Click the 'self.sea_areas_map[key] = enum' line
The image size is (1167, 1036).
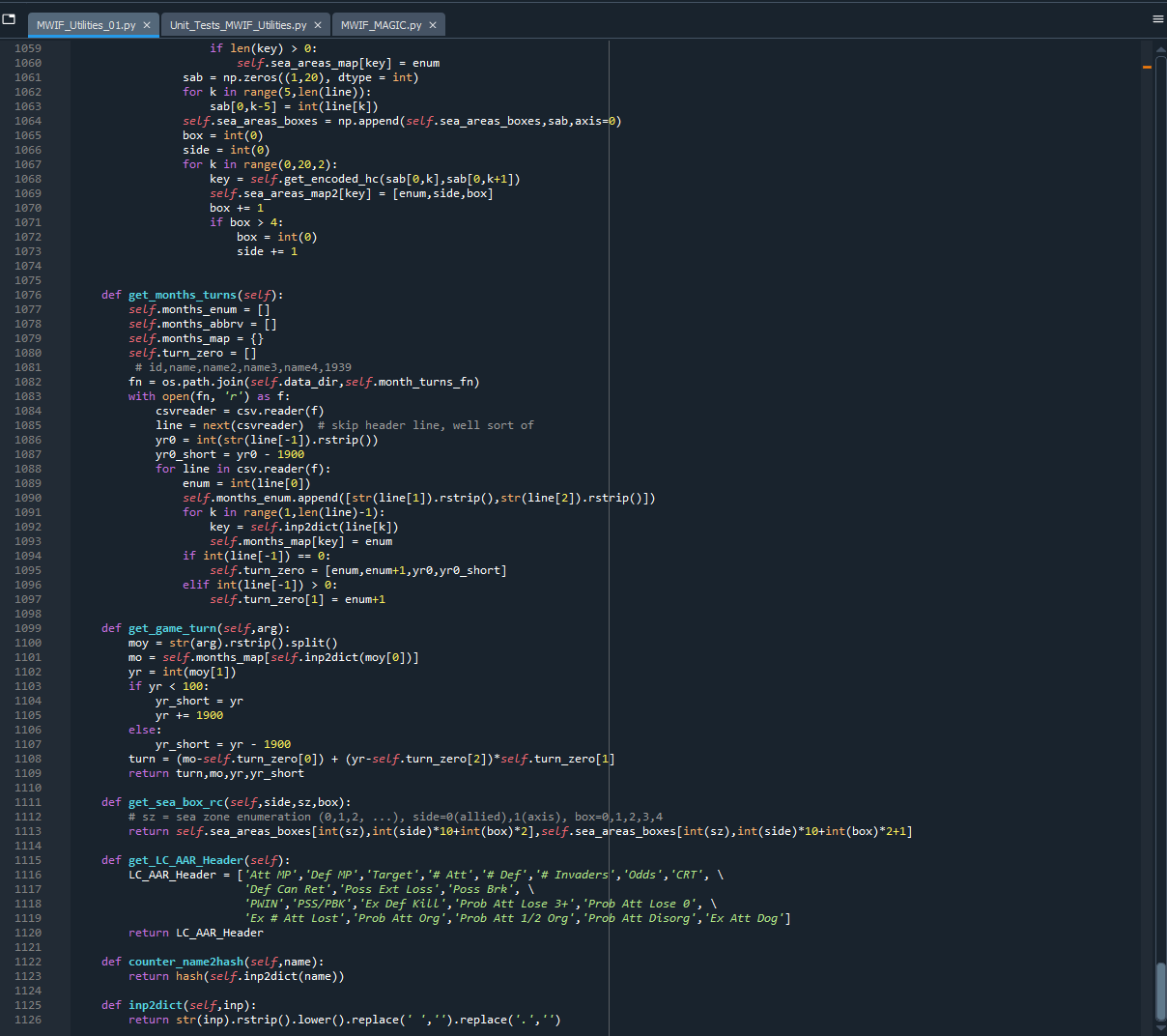[x=338, y=63]
